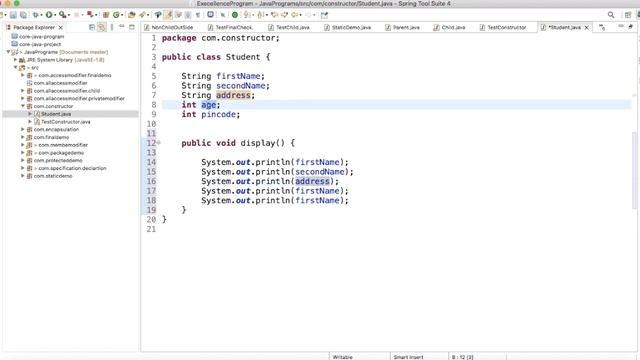
Task: Switch to the TestConstructor editor tab
Action: click(x=503, y=27)
